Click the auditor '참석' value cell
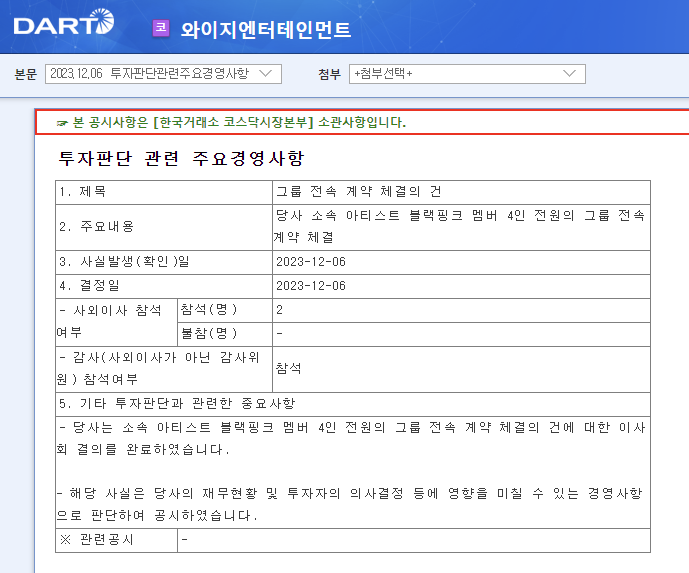Screen dimensions: 689x573 click(461, 369)
